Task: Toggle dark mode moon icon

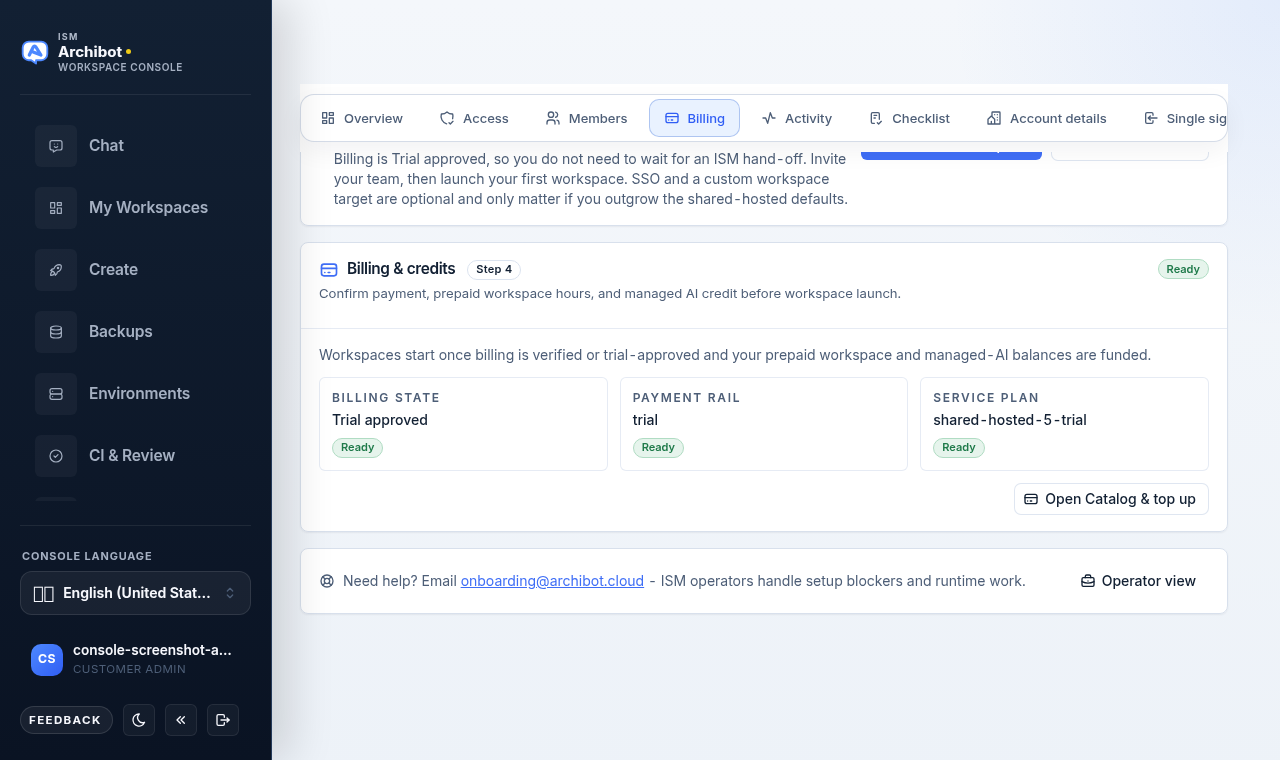Action: [x=139, y=720]
